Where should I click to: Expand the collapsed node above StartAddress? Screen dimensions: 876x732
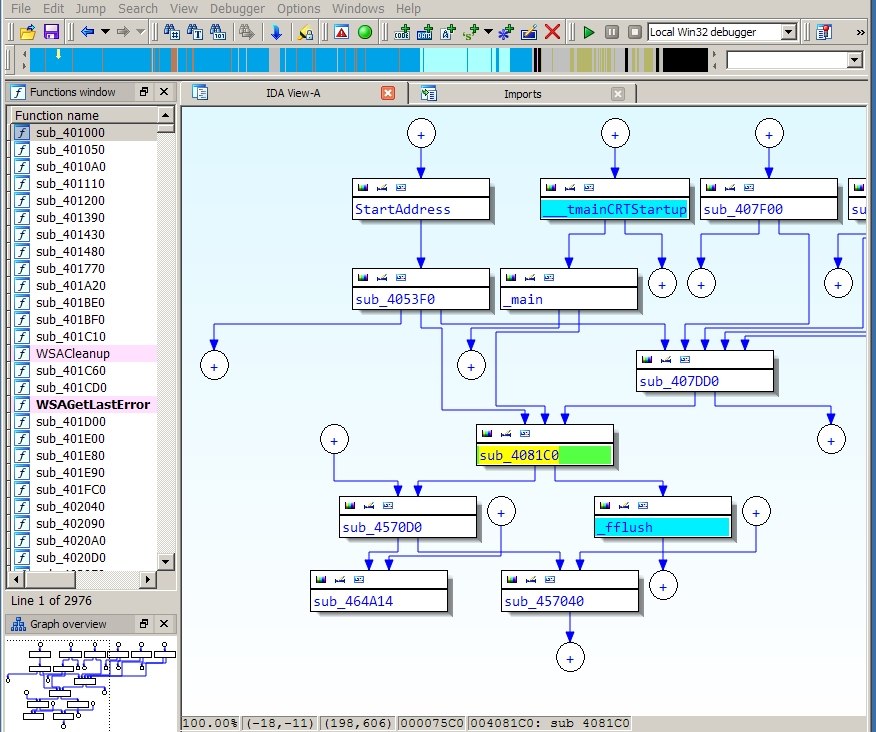coord(421,133)
